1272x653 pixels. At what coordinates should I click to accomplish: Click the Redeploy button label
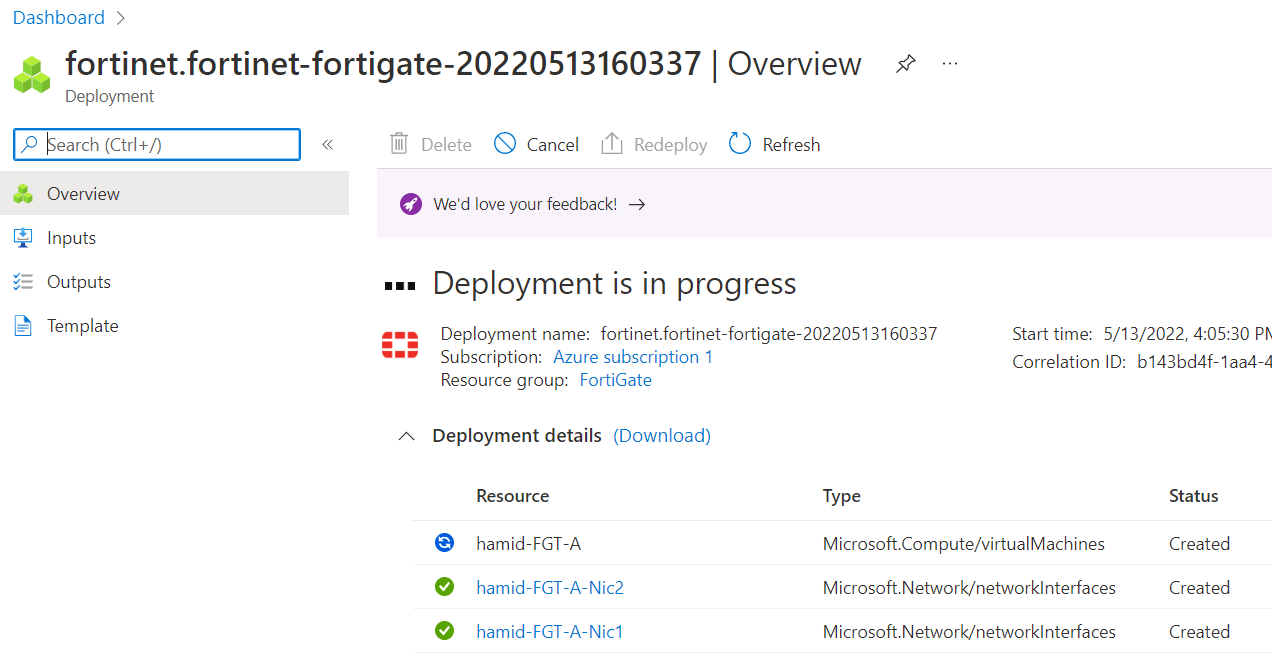click(x=670, y=145)
